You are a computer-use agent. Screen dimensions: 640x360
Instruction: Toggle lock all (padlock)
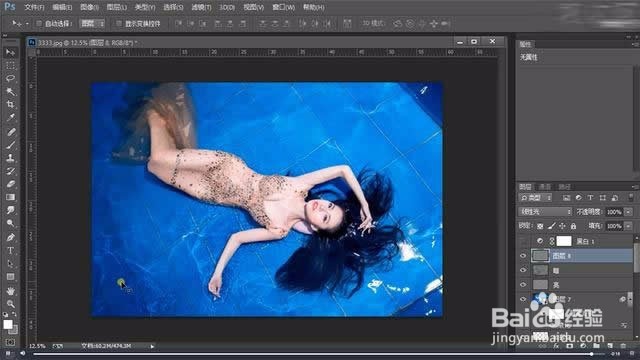(x=573, y=226)
